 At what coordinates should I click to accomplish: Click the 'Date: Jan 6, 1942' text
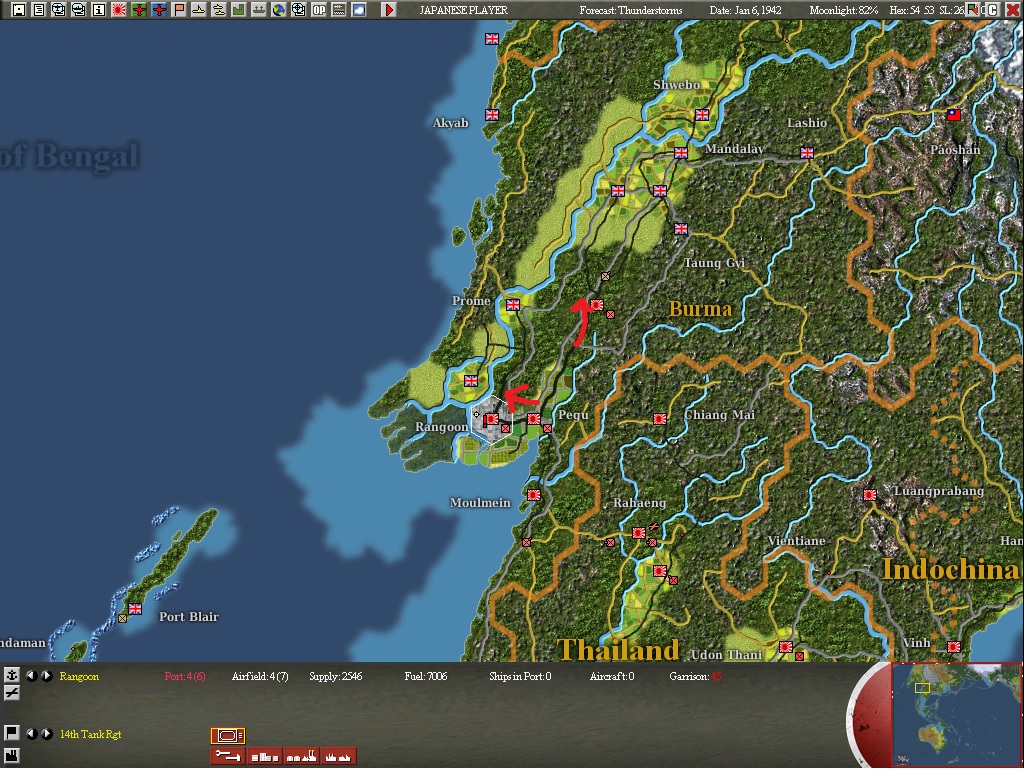(x=745, y=10)
